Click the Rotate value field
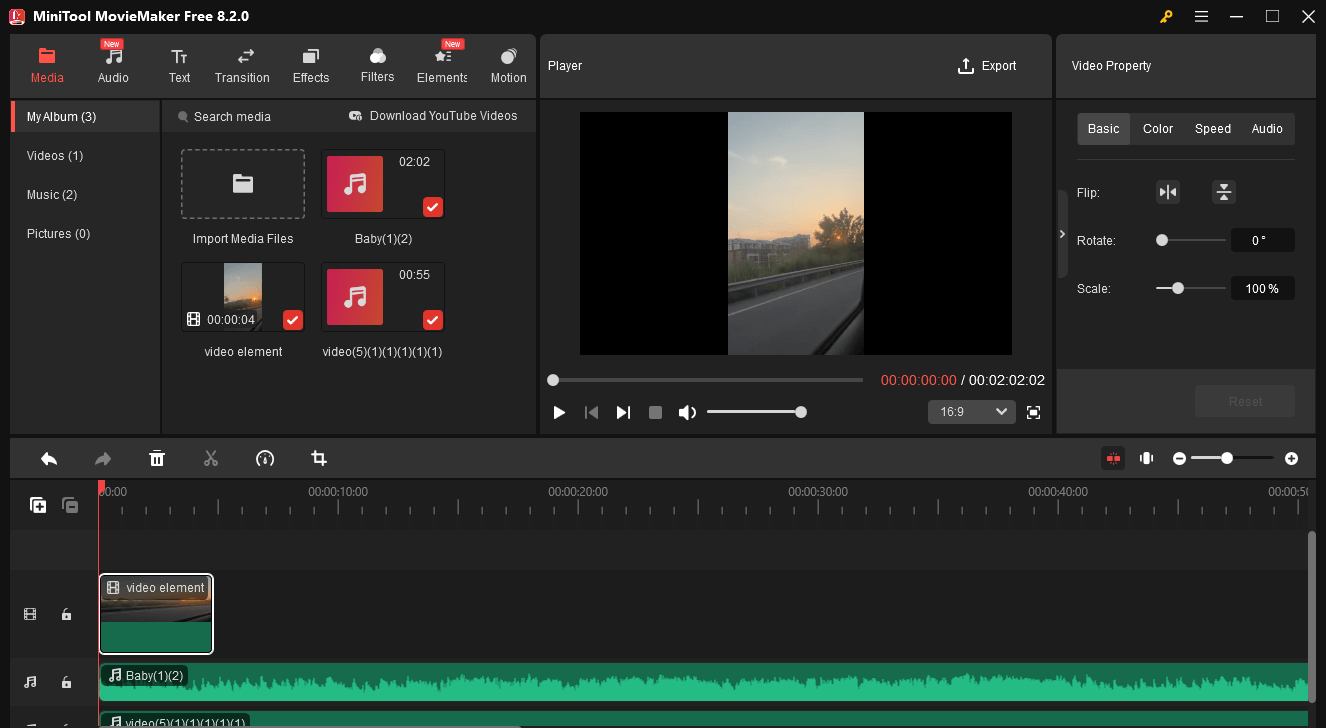This screenshot has height=728, width=1326. (x=1263, y=240)
